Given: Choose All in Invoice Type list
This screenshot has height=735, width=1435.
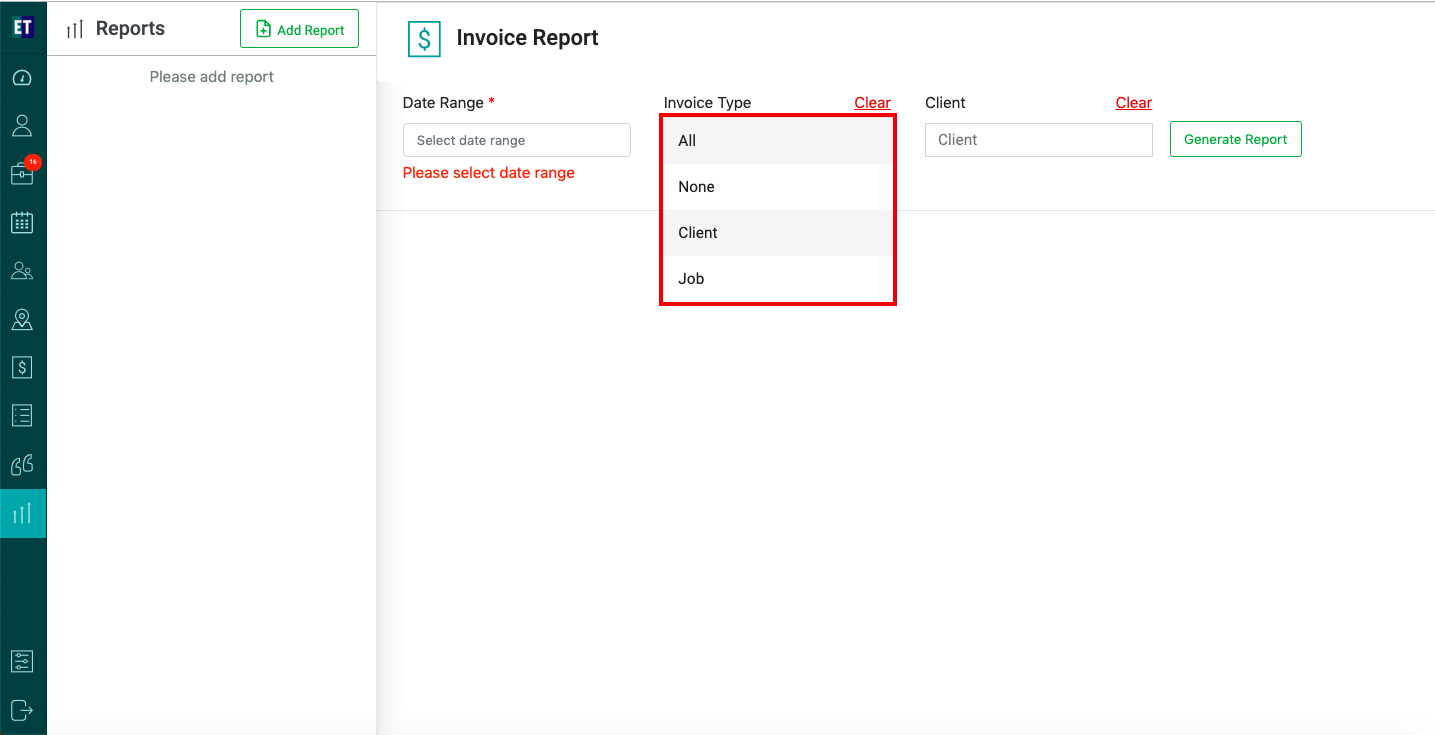Looking at the screenshot, I should (x=778, y=141).
